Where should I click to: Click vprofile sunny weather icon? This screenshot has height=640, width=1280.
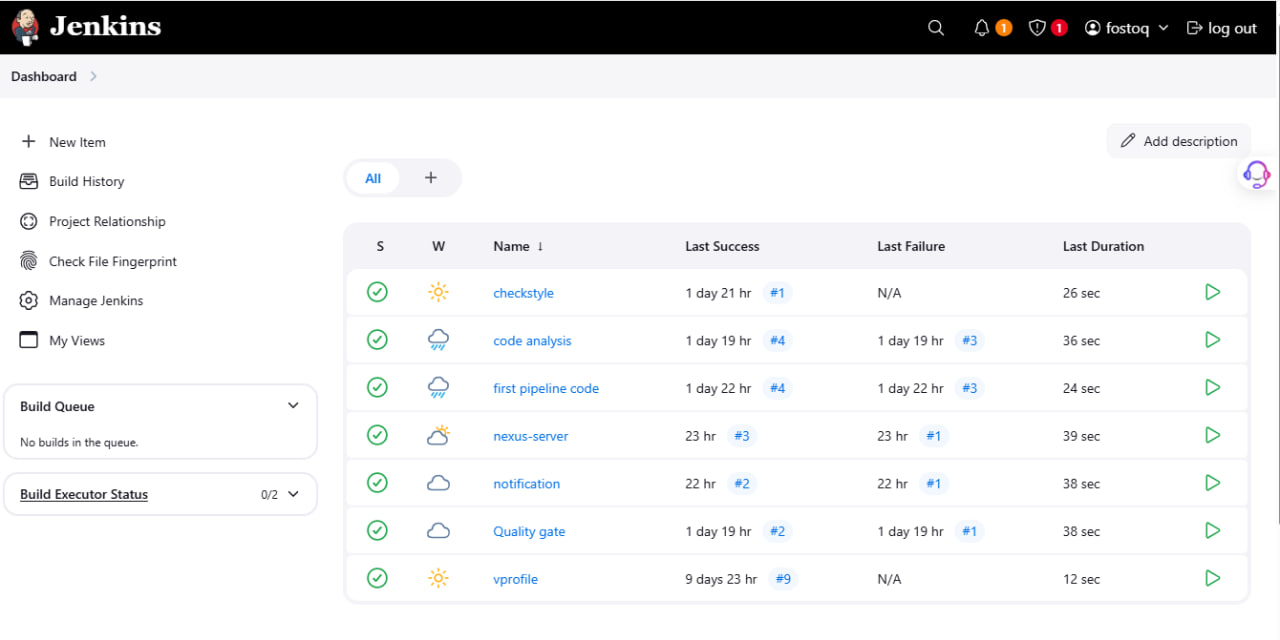pos(438,578)
